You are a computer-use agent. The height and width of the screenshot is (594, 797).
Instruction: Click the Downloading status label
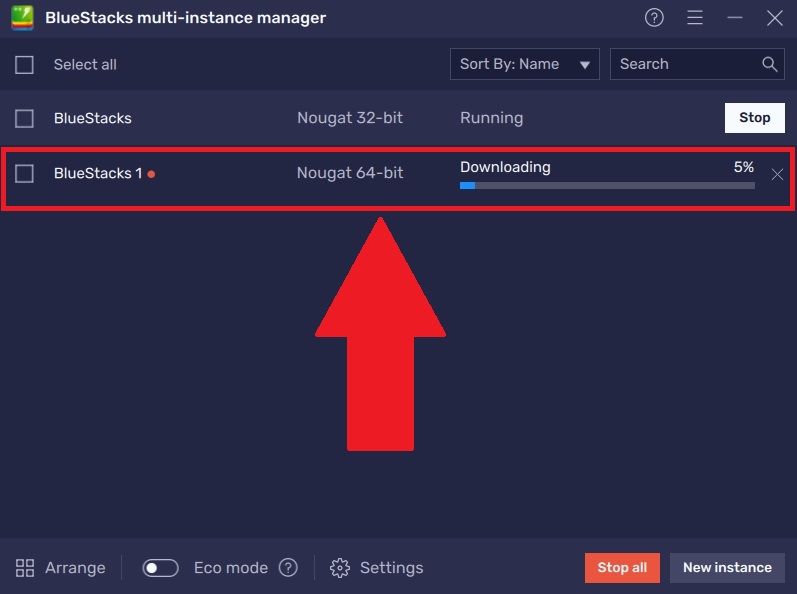[x=505, y=168]
